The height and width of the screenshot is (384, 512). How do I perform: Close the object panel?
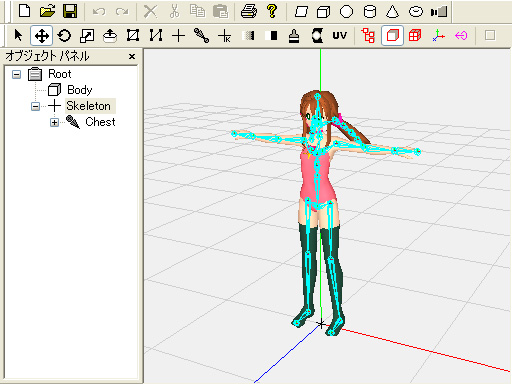pos(132,56)
